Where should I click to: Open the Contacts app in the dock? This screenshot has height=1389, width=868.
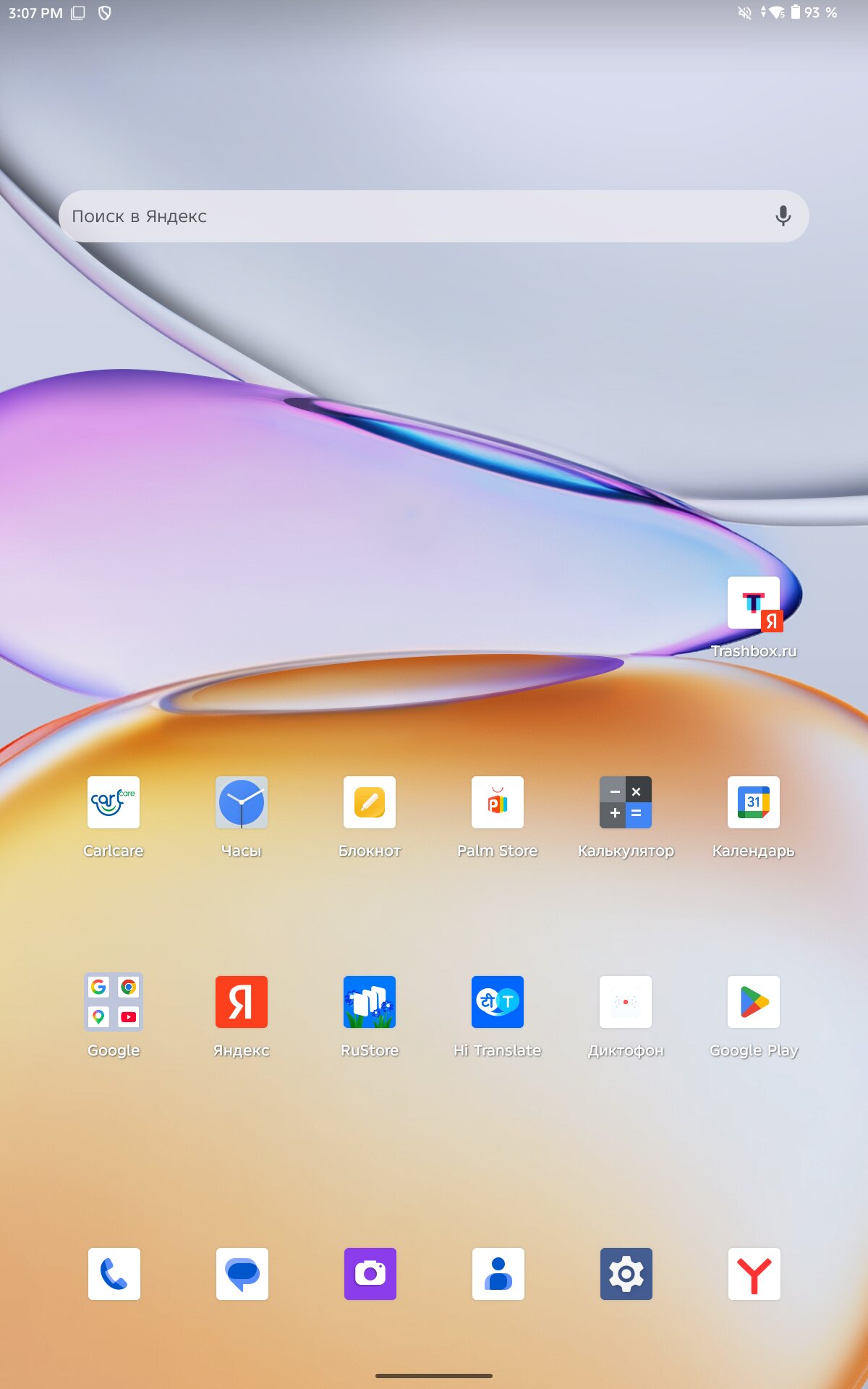pyautogui.click(x=498, y=1274)
